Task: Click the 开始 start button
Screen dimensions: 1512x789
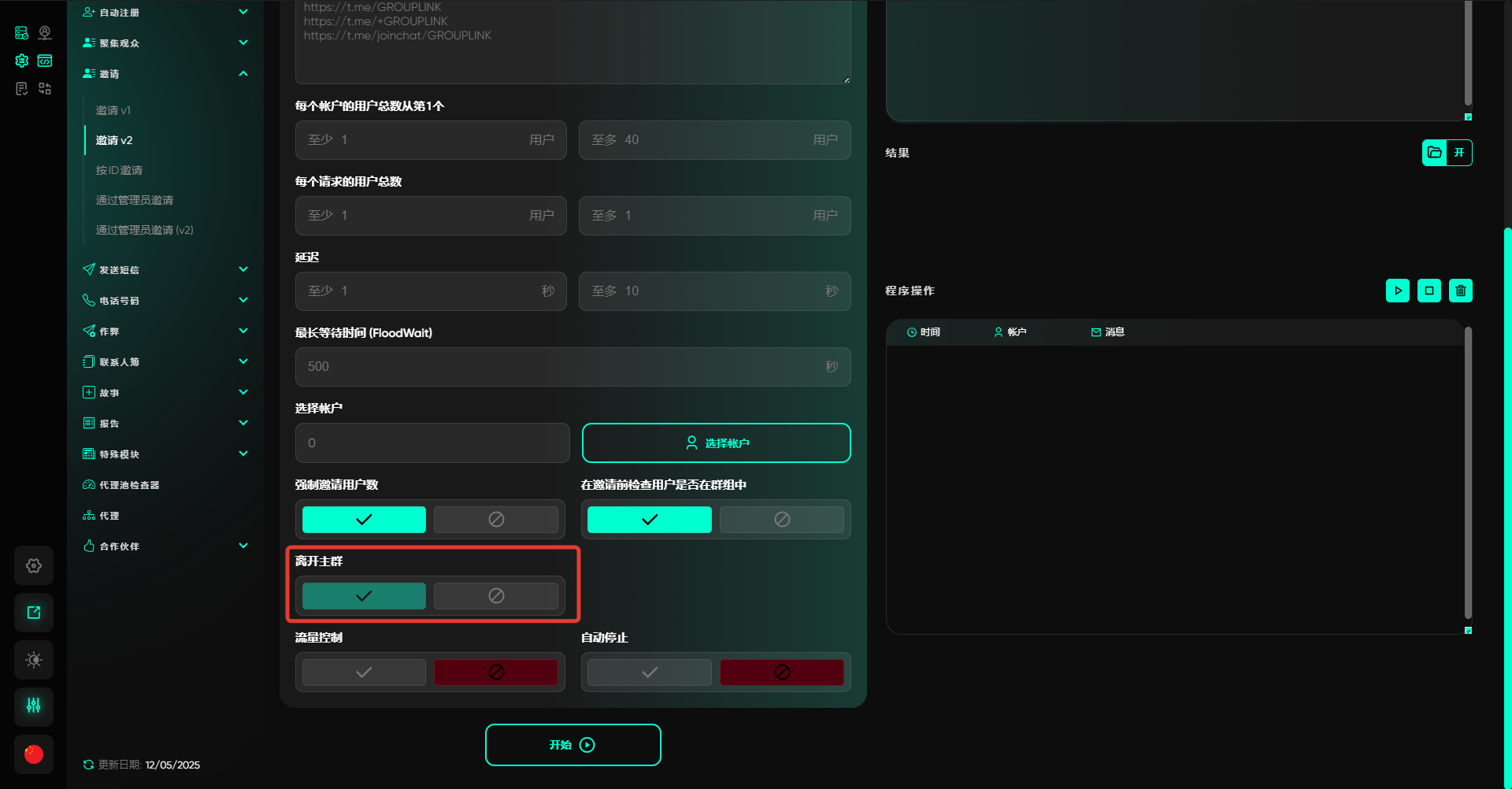Action: pos(573,745)
